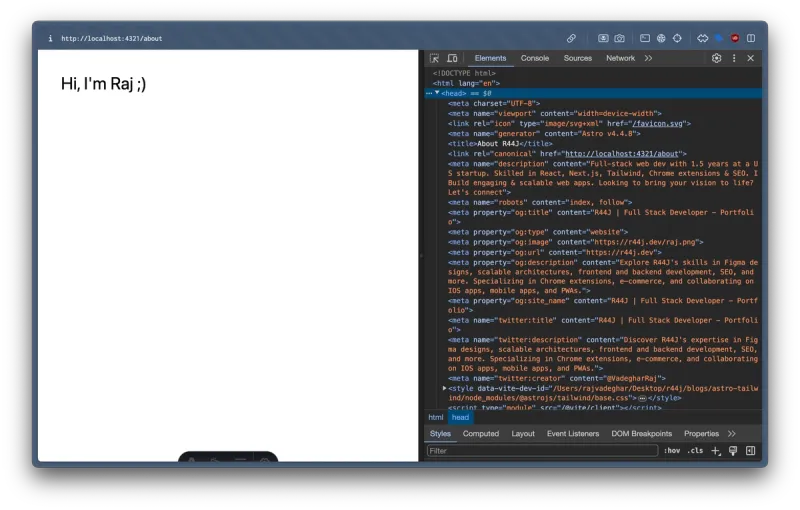
Task: Click the "Hi, I'm Raj ;)" heading
Action: click(x=104, y=83)
